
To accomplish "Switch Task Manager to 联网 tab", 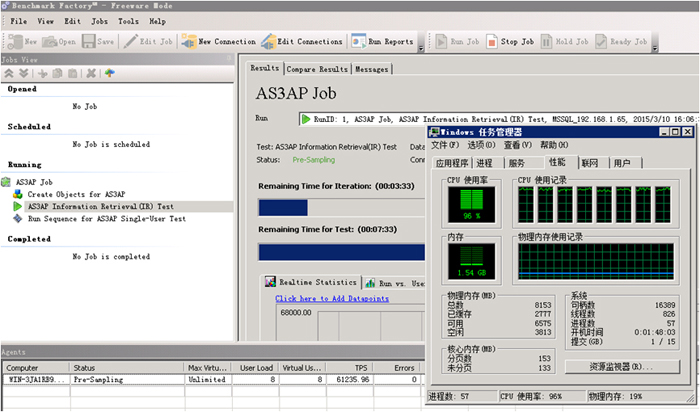I will pos(590,163).
